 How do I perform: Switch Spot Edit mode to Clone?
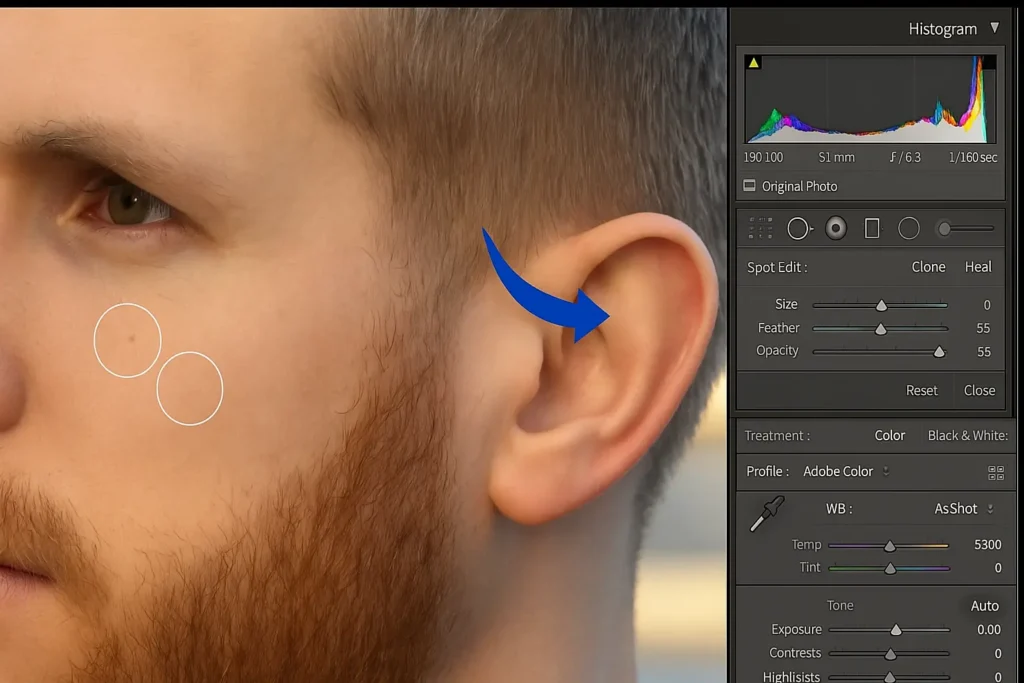click(x=928, y=267)
